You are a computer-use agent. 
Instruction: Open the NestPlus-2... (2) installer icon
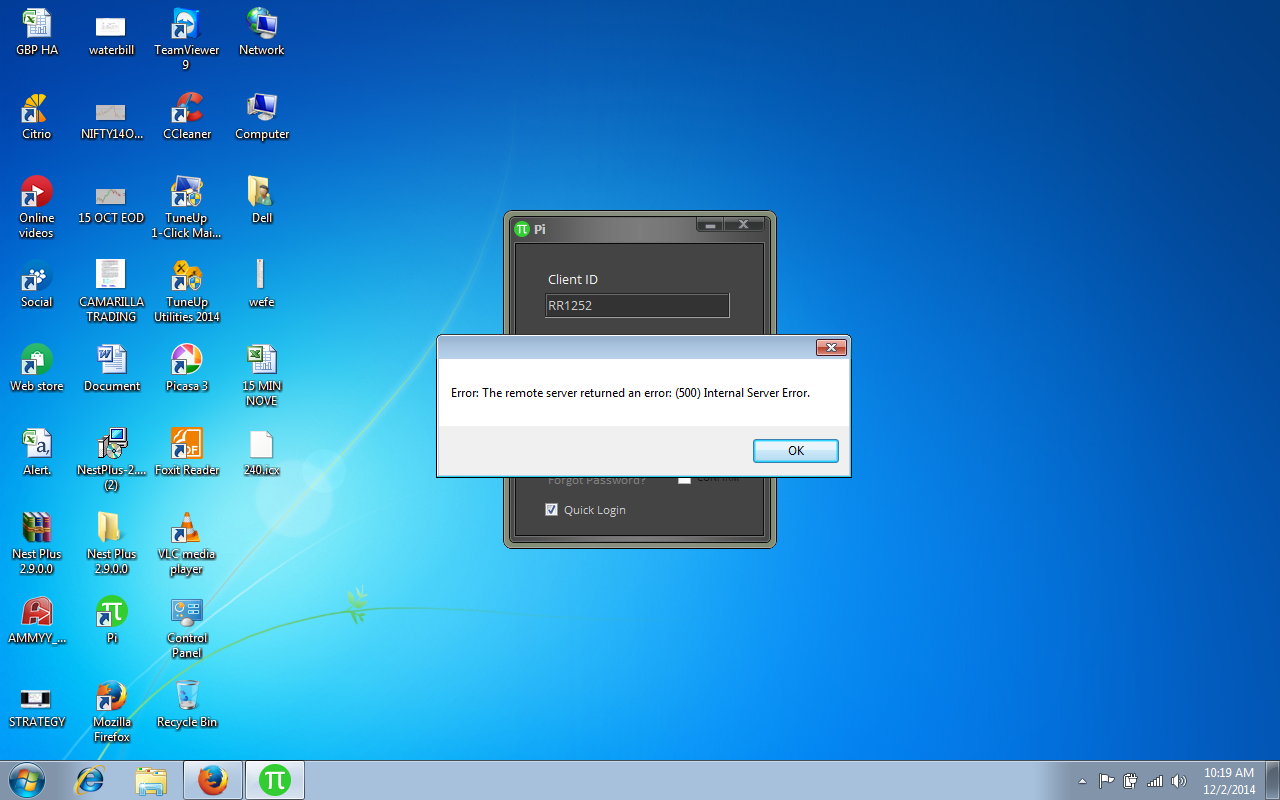(111, 460)
